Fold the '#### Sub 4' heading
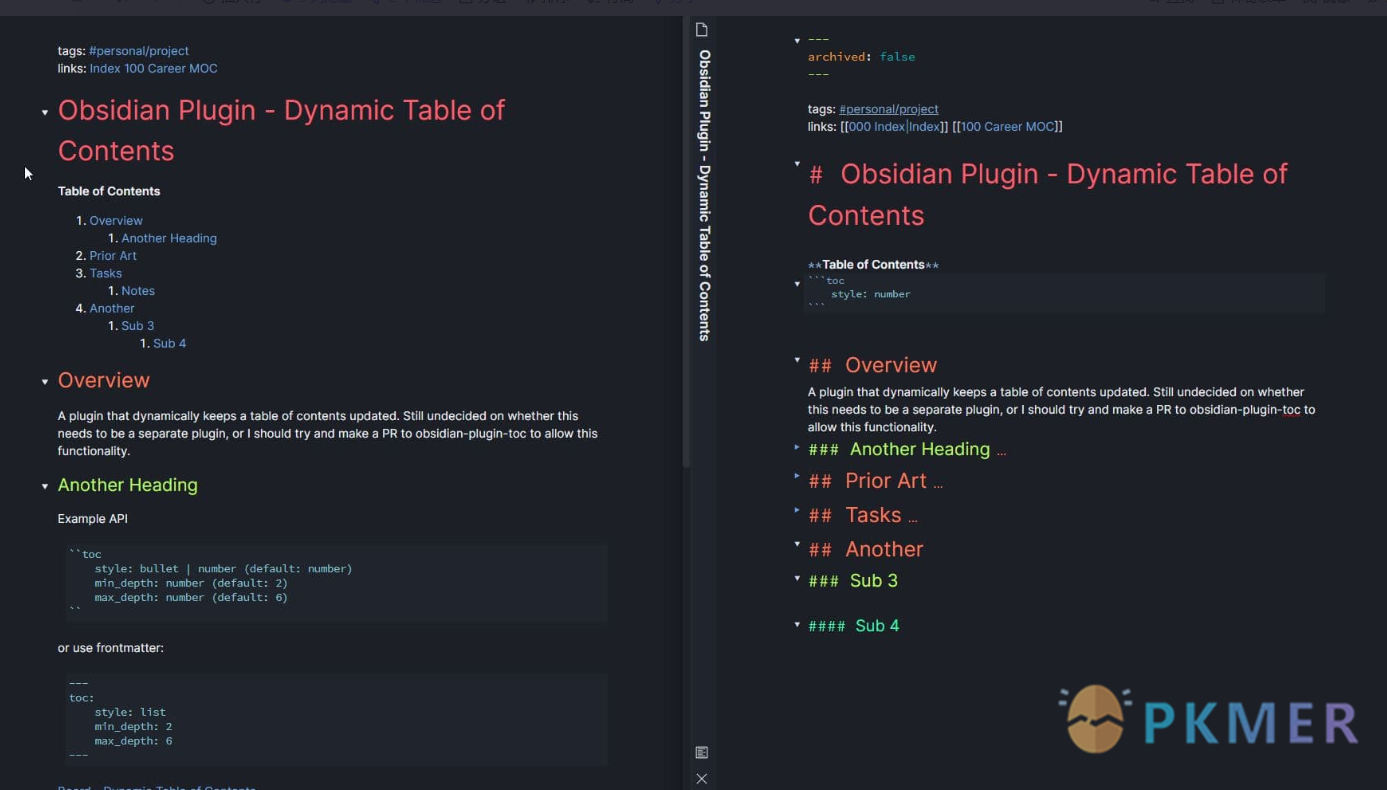This screenshot has width=1387, height=790. (x=797, y=625)
